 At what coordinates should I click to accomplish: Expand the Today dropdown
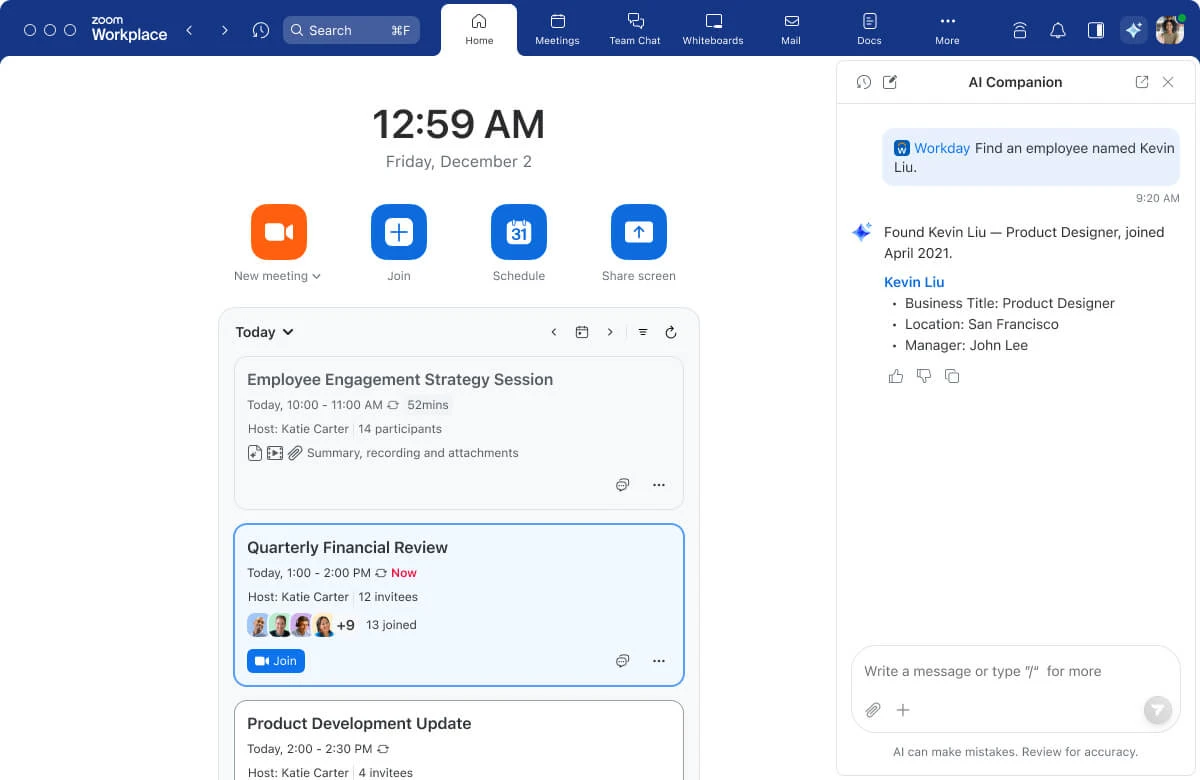(265, 332)
